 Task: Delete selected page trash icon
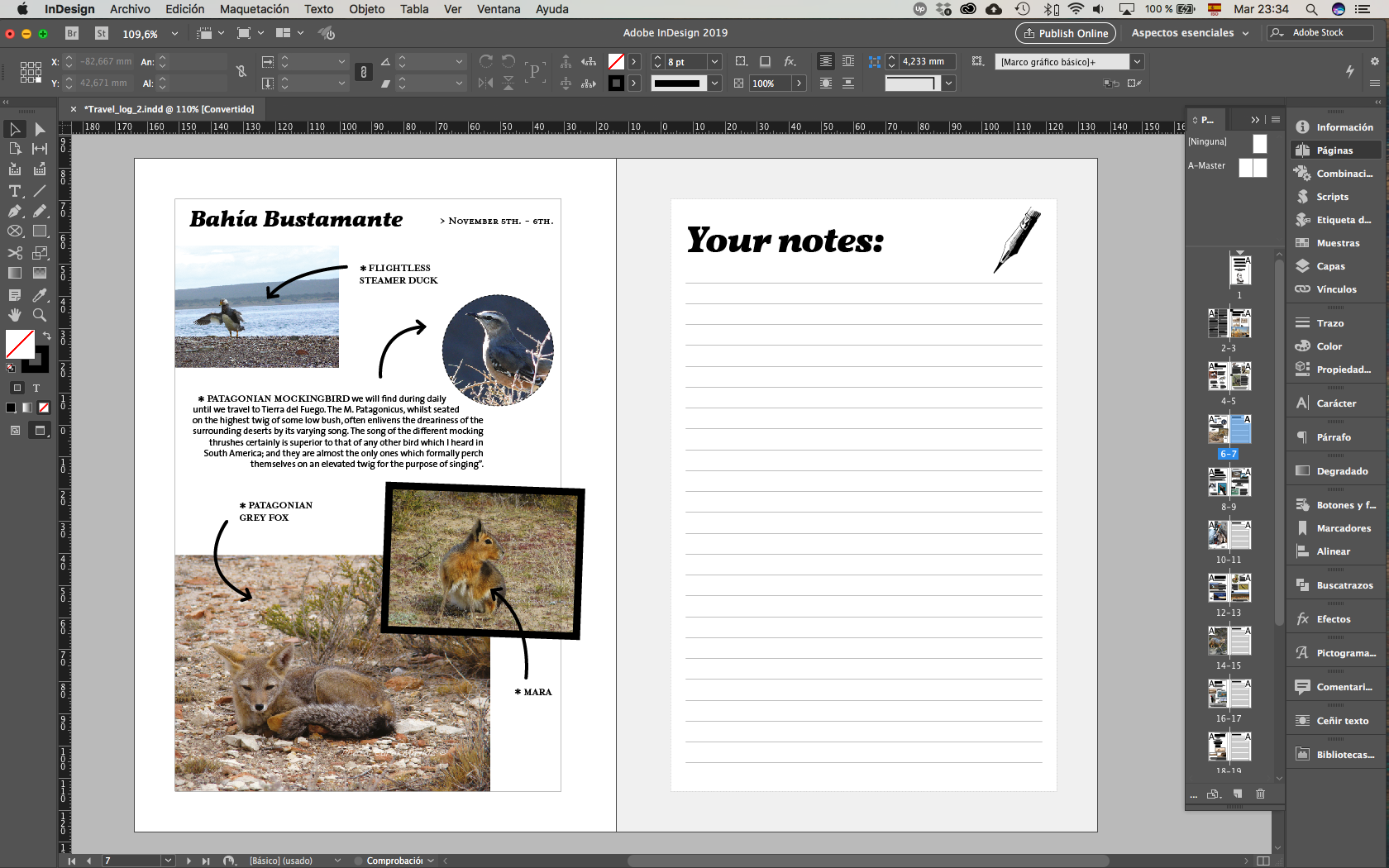1261,794
